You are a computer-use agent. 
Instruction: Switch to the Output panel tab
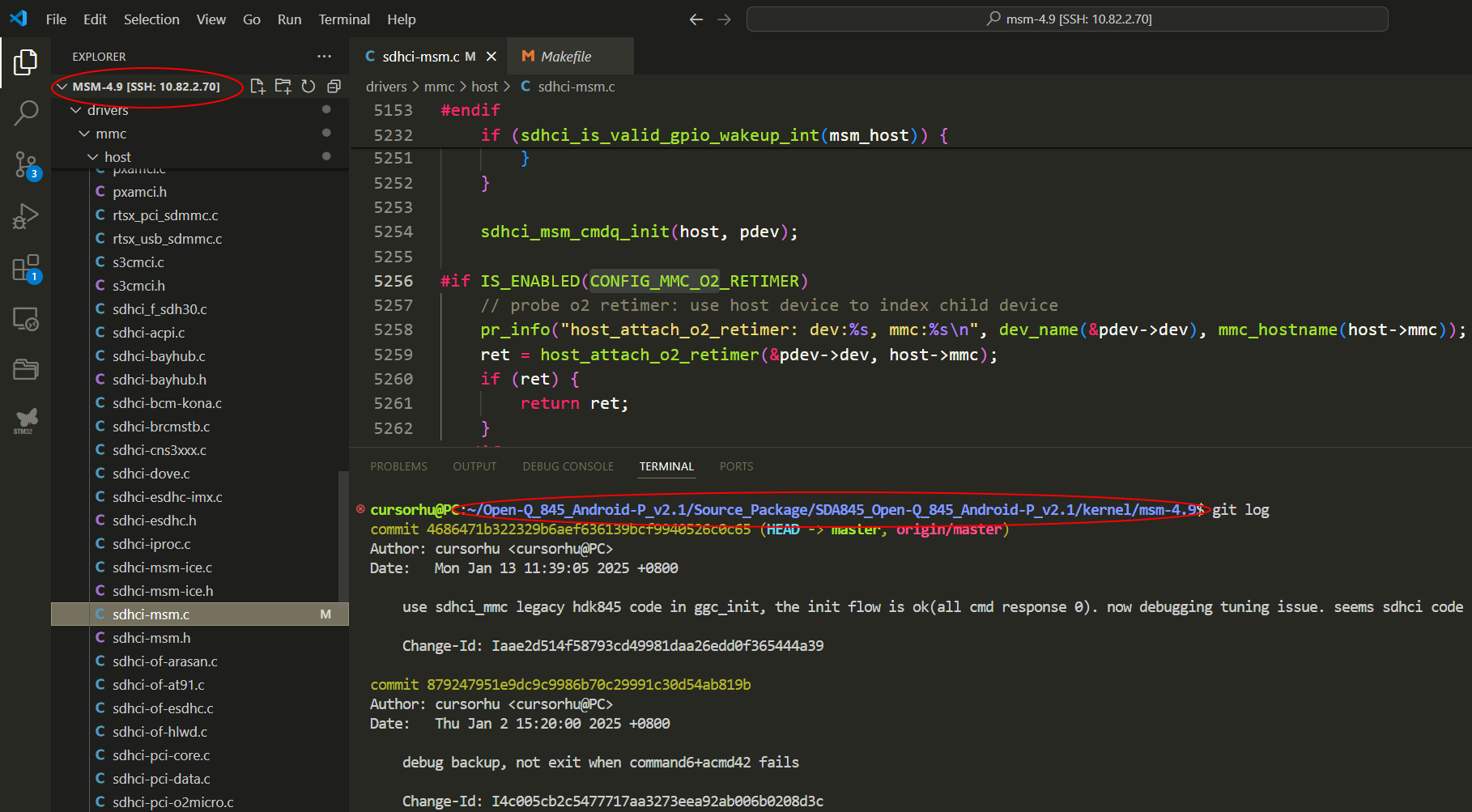(474, 466)
